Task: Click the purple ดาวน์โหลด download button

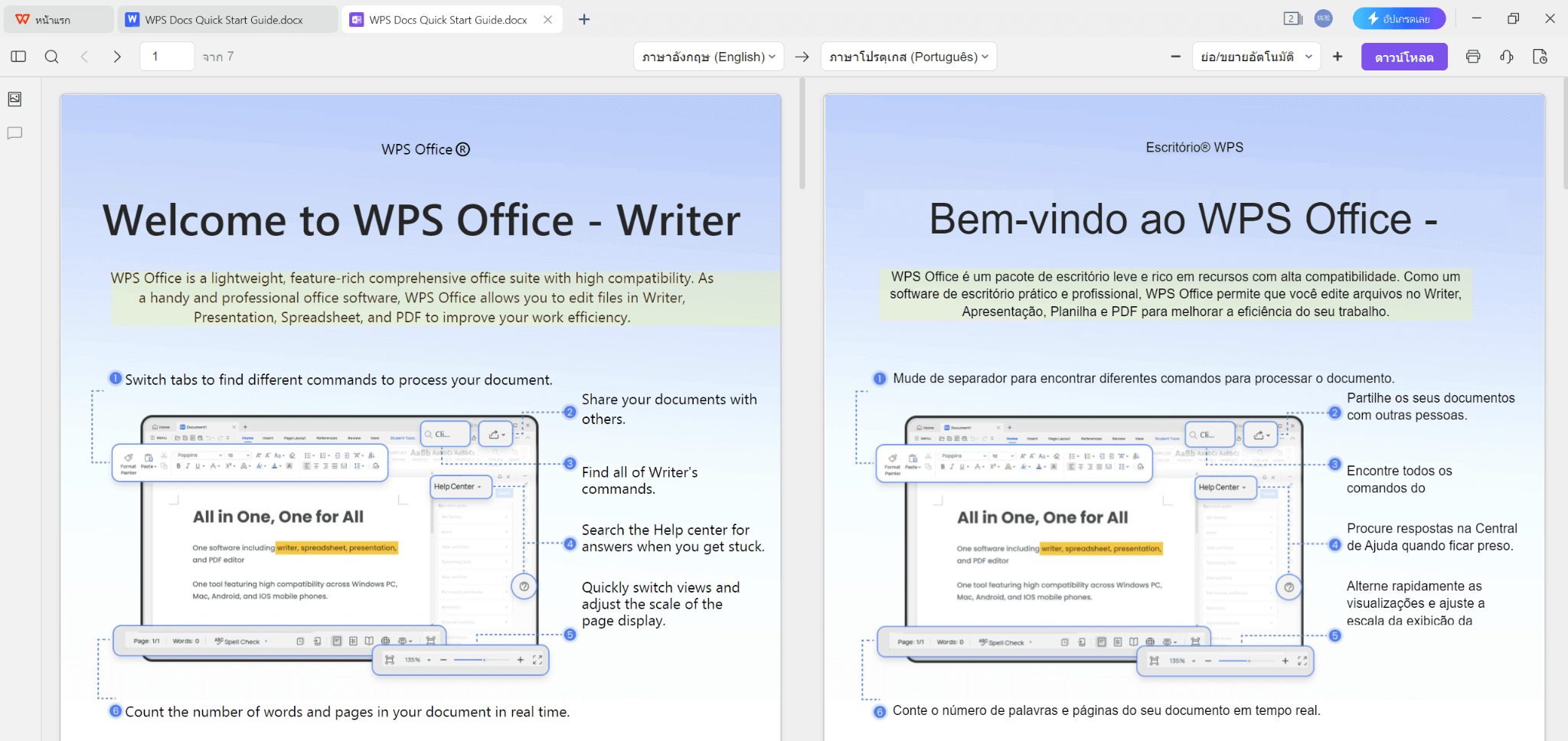Action: tap(1404, 57)
